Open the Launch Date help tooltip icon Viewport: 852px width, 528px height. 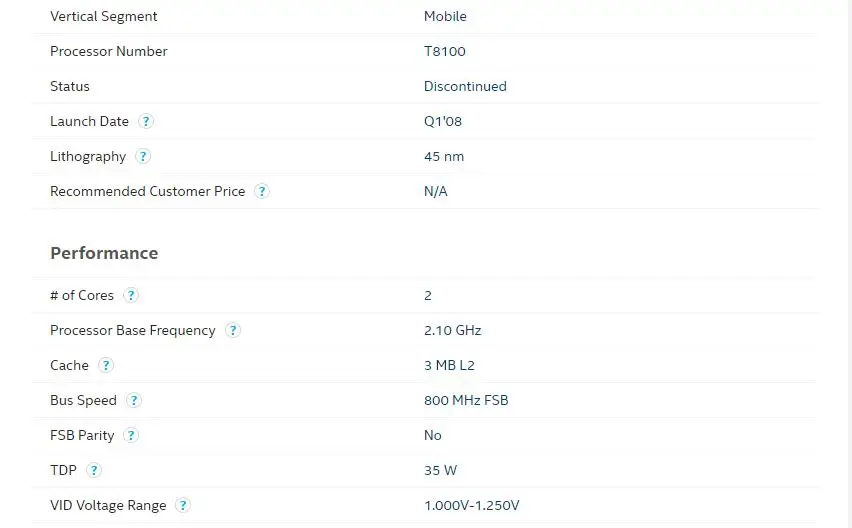click(146, 121)
